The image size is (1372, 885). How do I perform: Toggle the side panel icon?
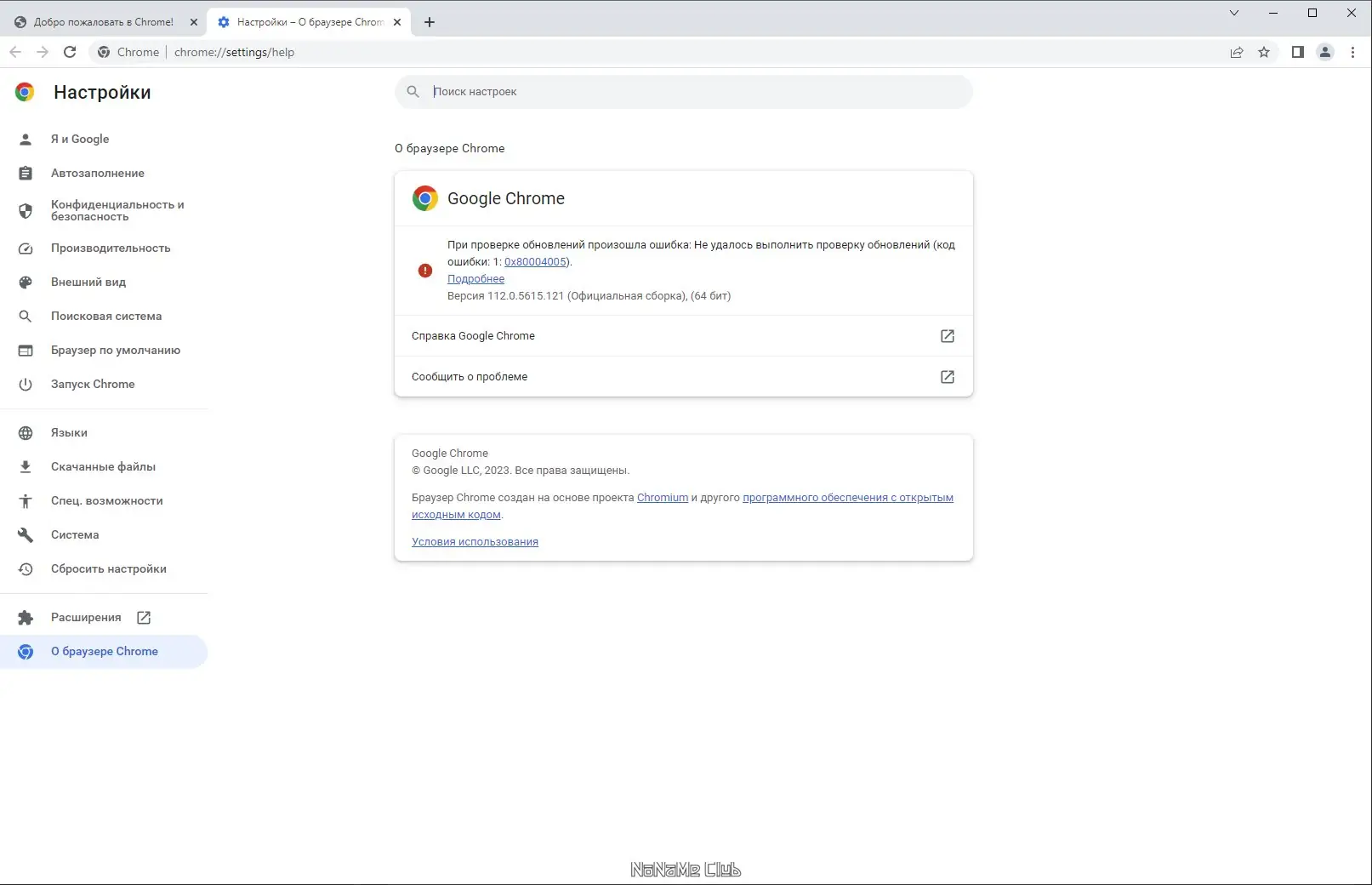pyautogui.click(x=1297, y=52)
